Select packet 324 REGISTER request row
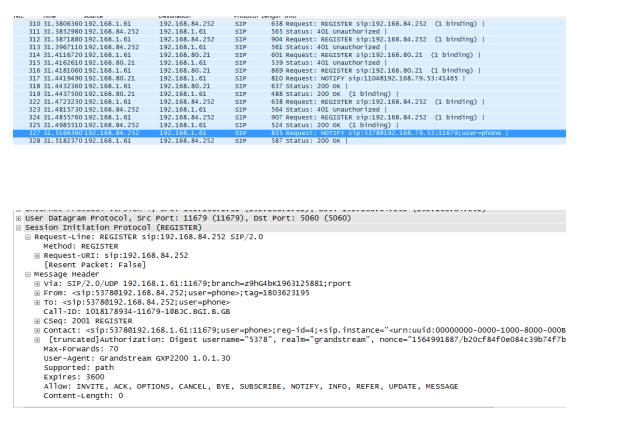620x427 pixels. 289,117
